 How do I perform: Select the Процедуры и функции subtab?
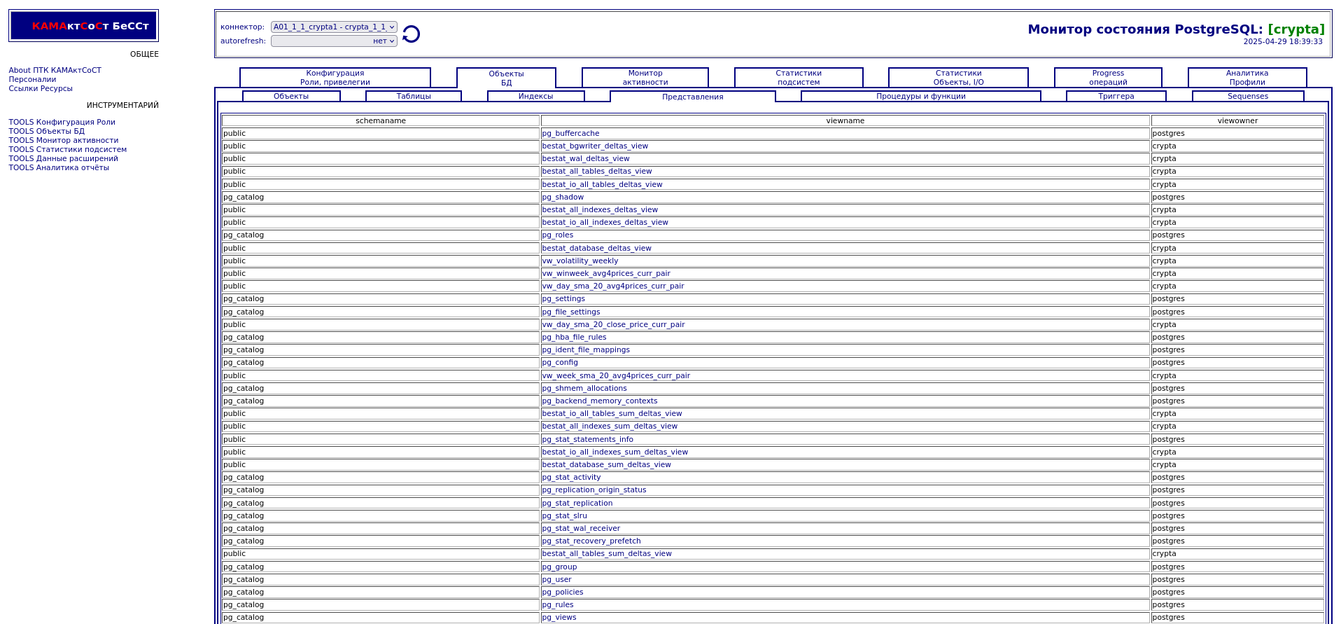coord(920,96)
